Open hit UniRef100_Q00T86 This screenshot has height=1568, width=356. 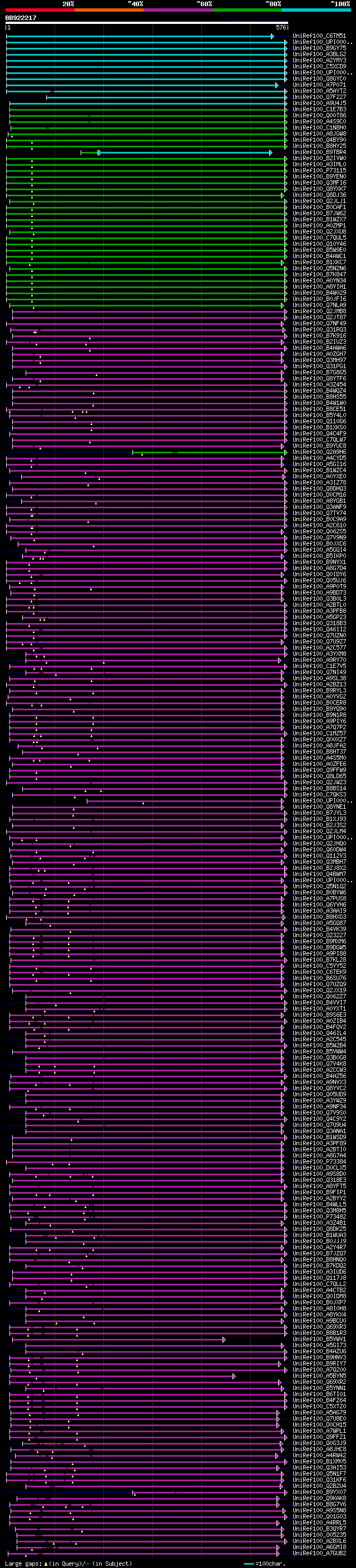[319, 115]
